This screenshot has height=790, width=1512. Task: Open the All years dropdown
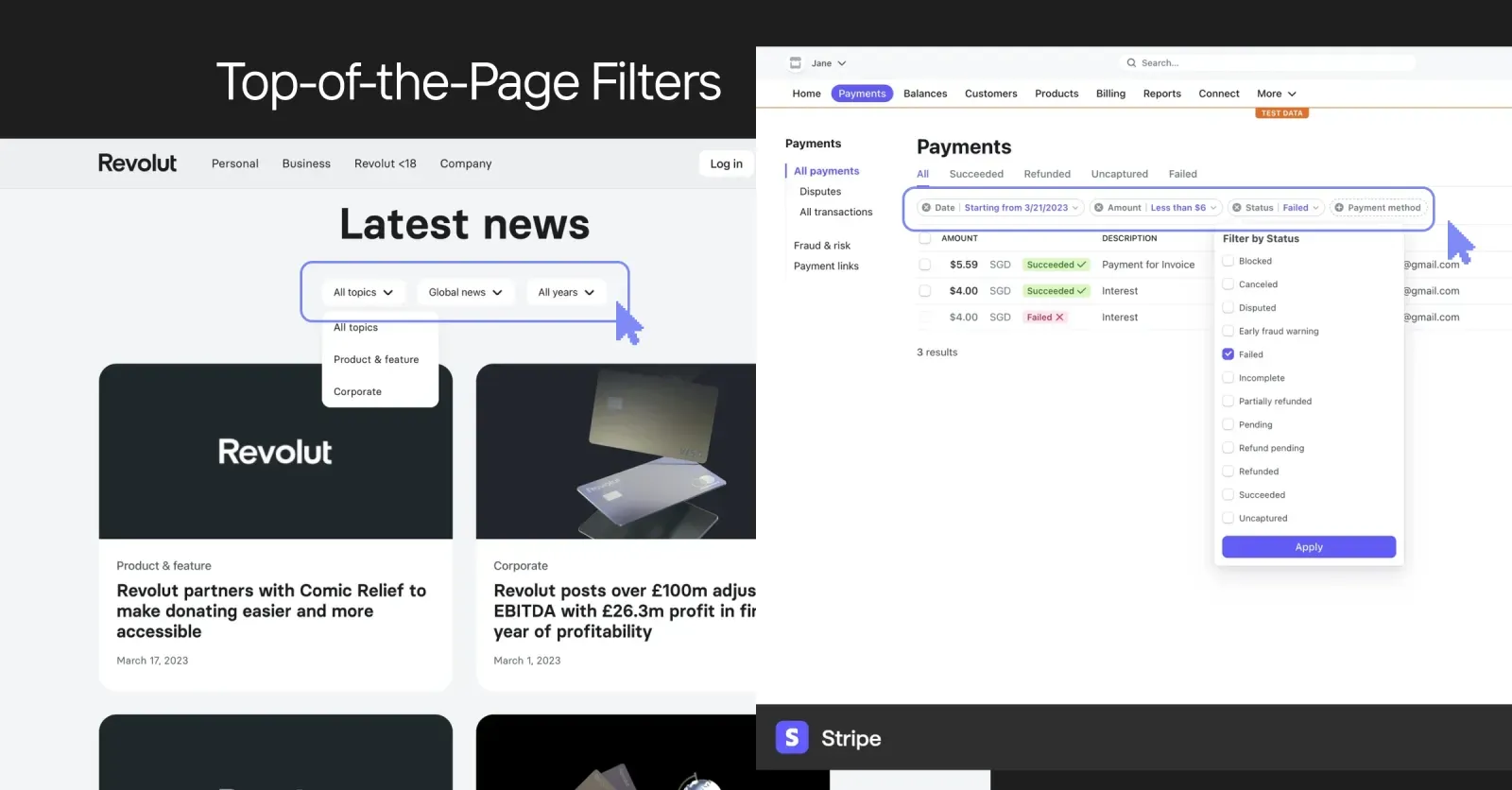567,293
